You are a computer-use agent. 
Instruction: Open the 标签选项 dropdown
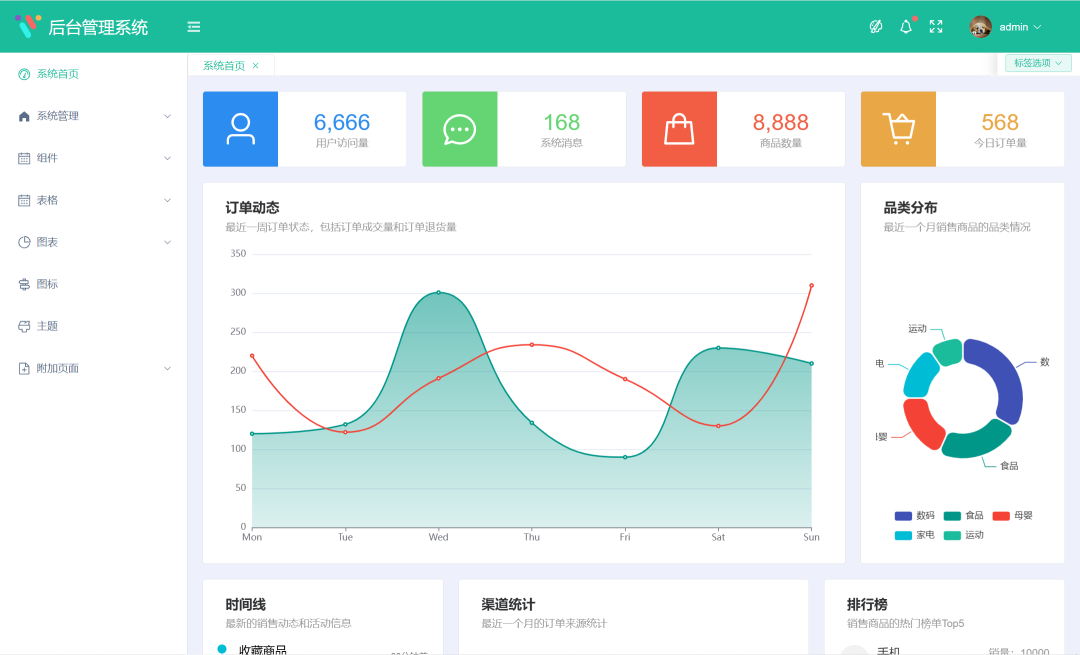[1037, 62]
